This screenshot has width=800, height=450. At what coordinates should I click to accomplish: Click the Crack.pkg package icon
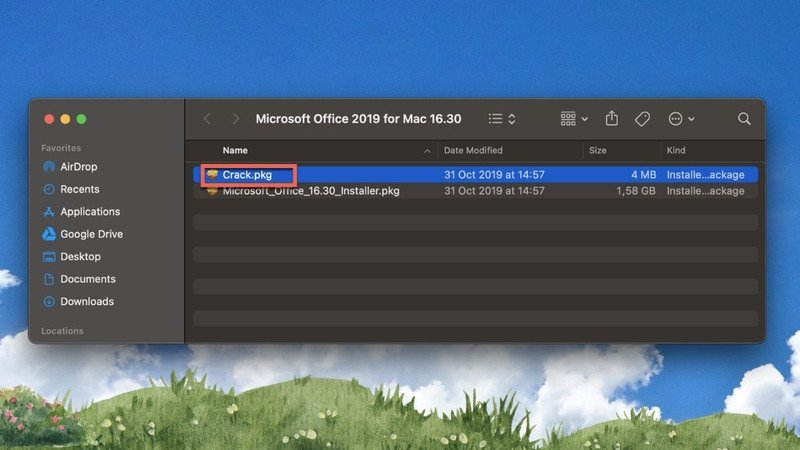coord(212,175)
